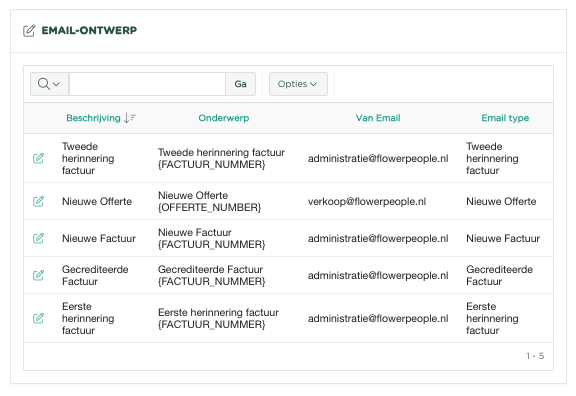Edit the Tweede herinnering factuur row

coord(38,158)
